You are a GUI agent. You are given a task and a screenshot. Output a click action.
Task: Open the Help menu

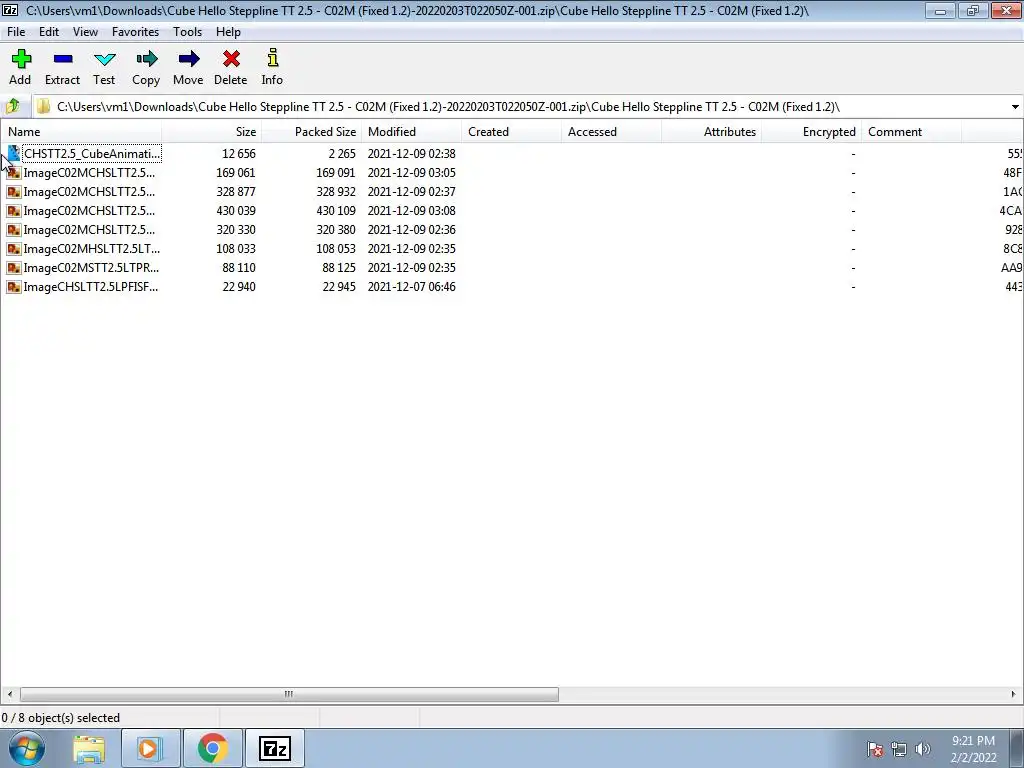pos(228,31)
